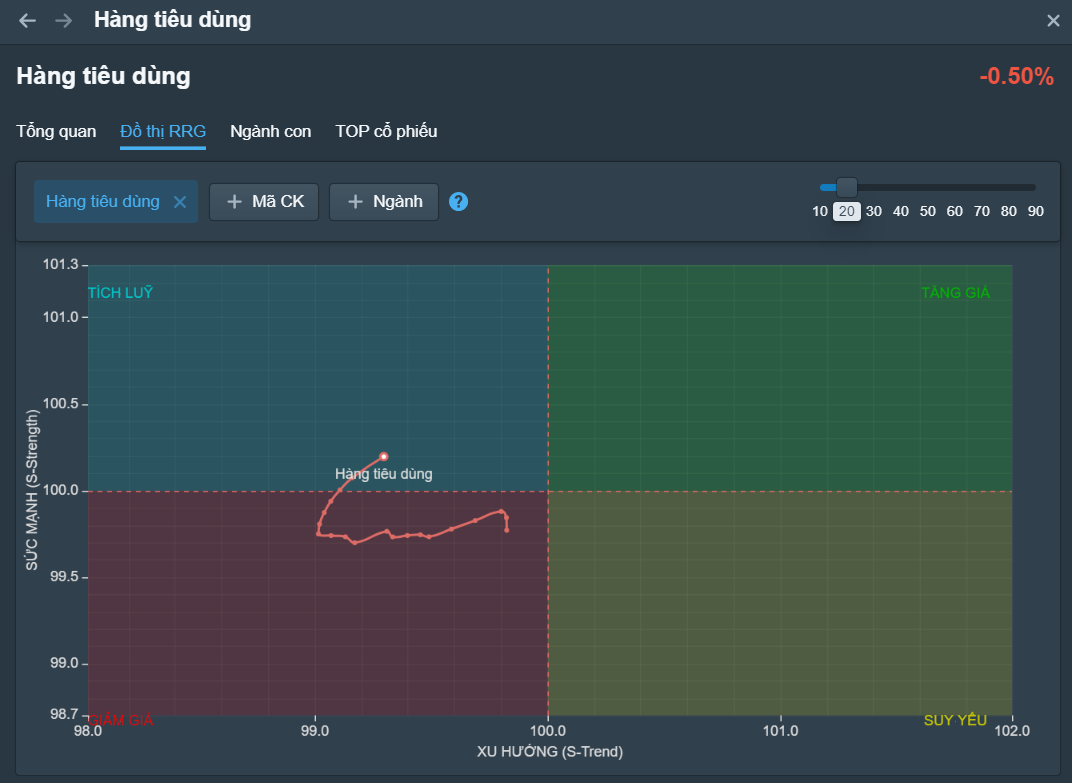Click the TĂNG GIÁ quadrant label

[955, 293]
